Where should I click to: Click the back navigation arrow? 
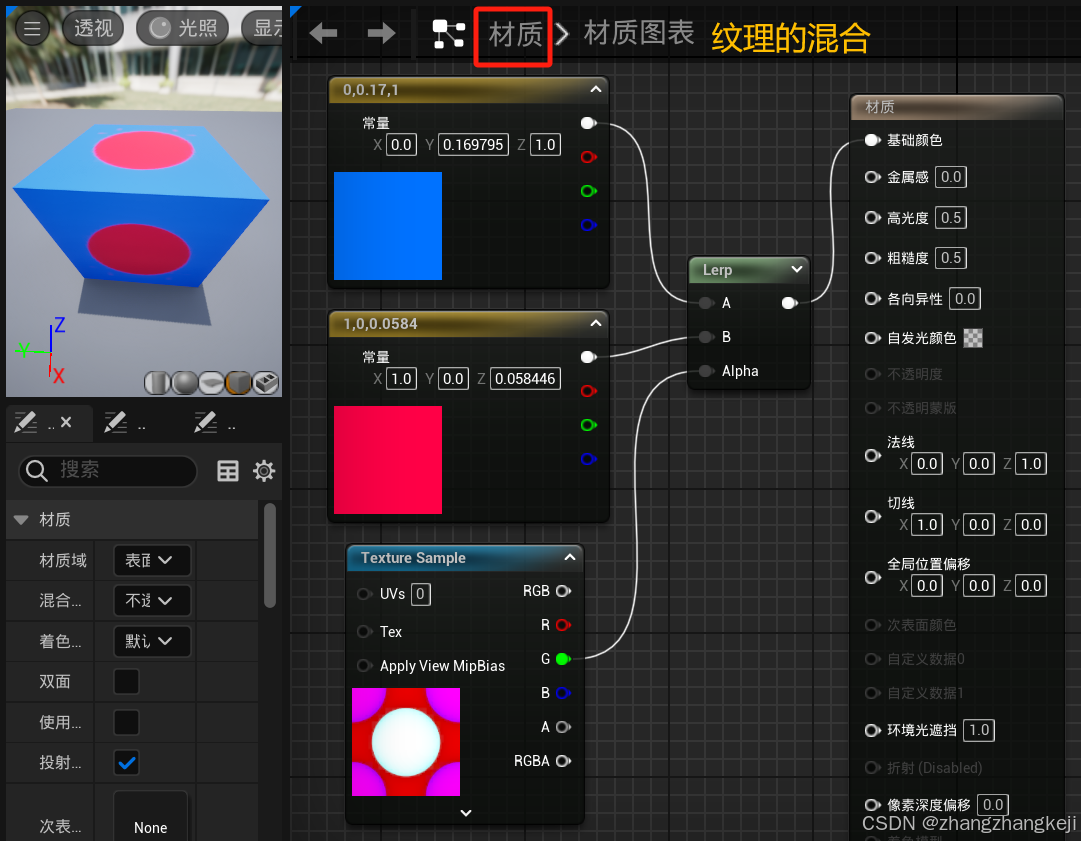pyautogui.click(x=323, y=33)
